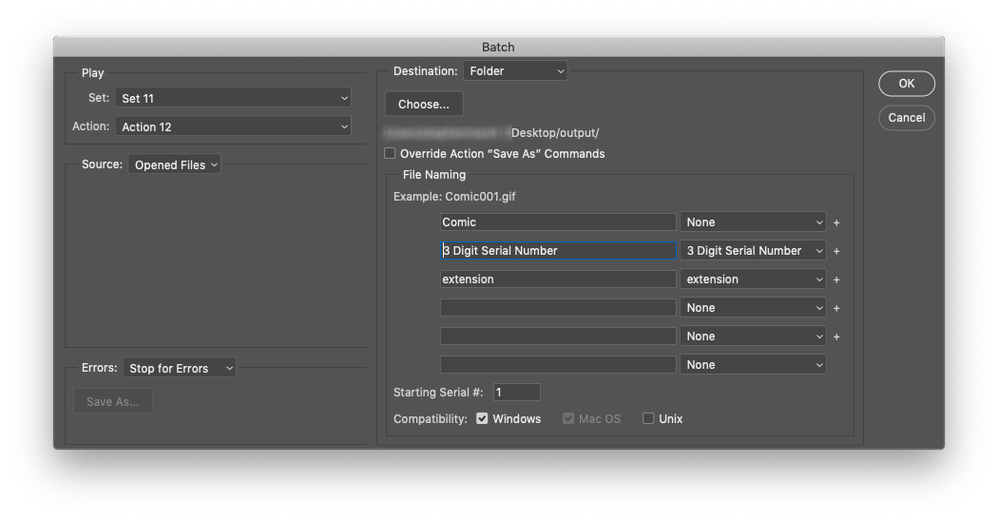
Task: Click the plus icon beside the fourth naming row
Action: point(836,308)
